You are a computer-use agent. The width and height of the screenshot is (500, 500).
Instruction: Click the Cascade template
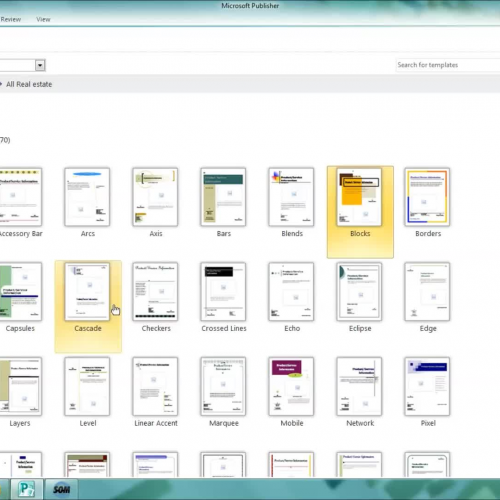[88, 307]
